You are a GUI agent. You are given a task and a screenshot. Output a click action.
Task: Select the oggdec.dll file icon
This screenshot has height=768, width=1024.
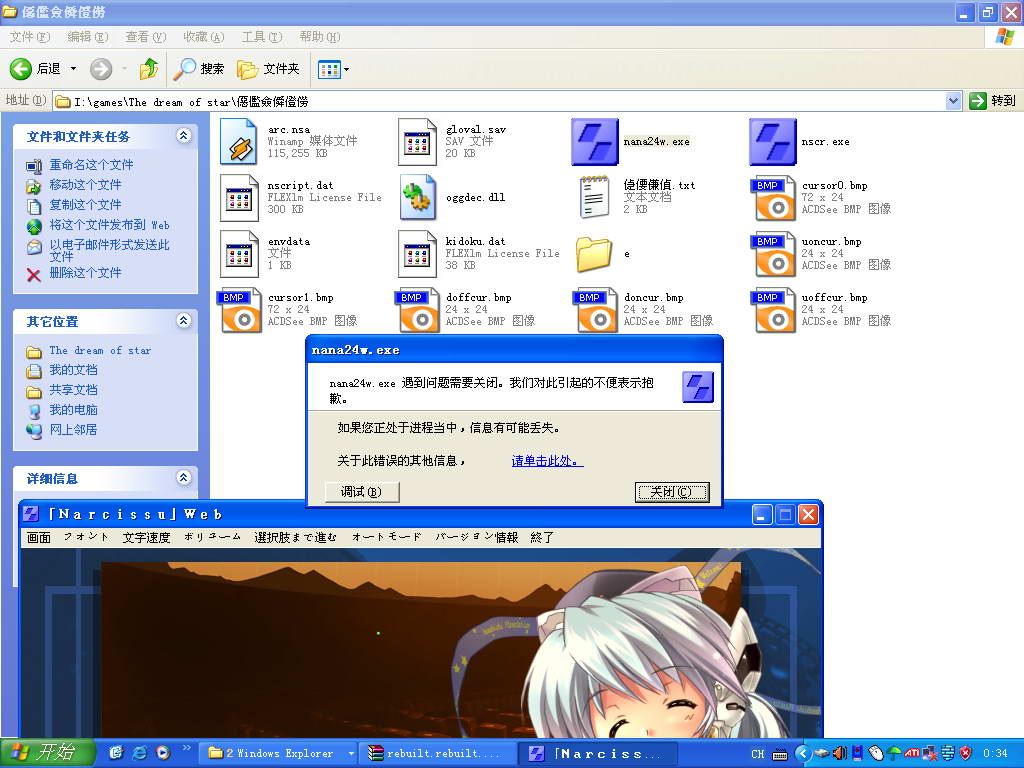(417, 198)
